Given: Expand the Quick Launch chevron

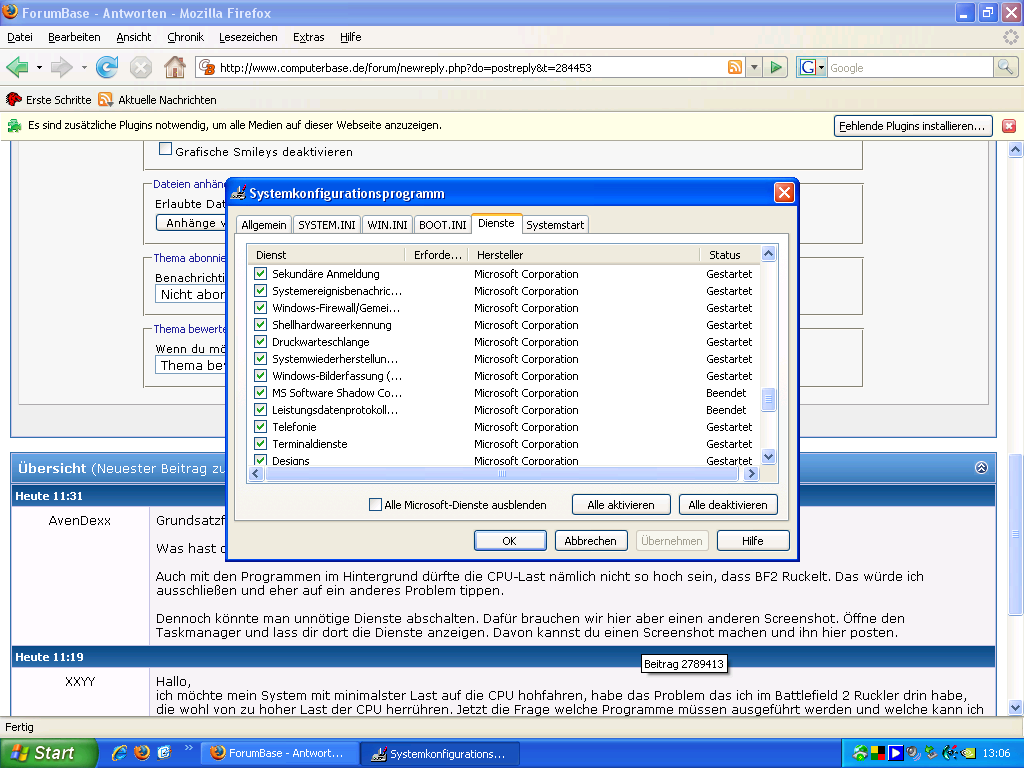Looking at the screenshot, I should [189, 748].
